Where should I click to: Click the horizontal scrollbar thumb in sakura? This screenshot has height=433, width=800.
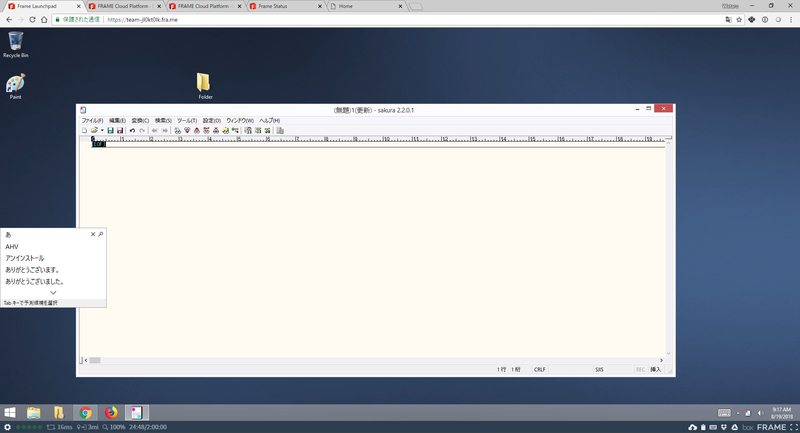(95, 361)
